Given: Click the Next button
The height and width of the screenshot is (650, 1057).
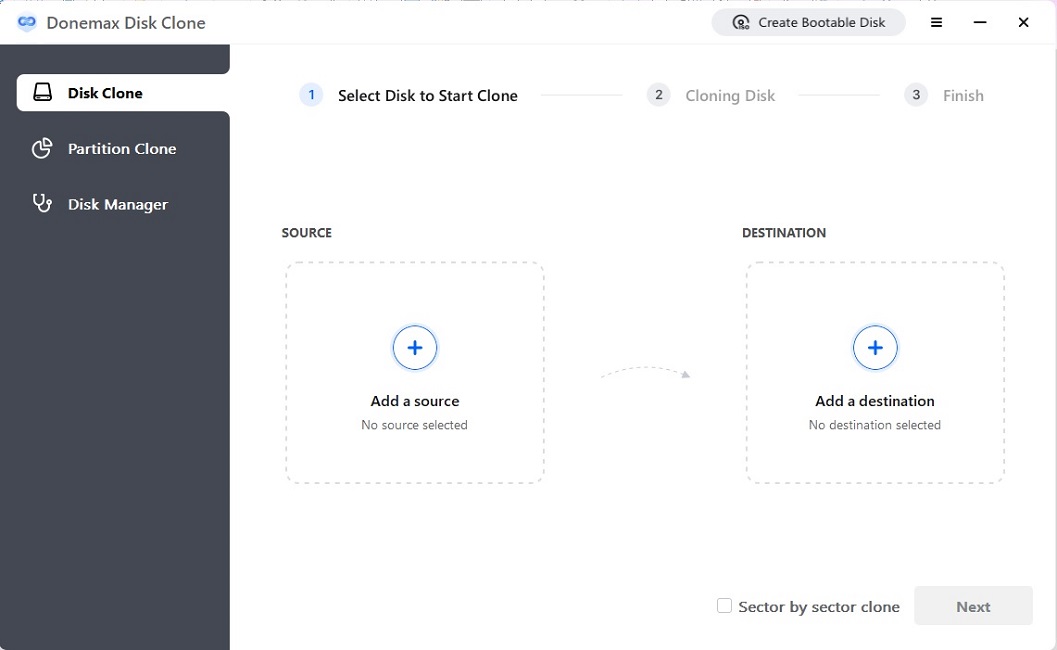Looking at the screenshot, I should click(x=972, y=606).
